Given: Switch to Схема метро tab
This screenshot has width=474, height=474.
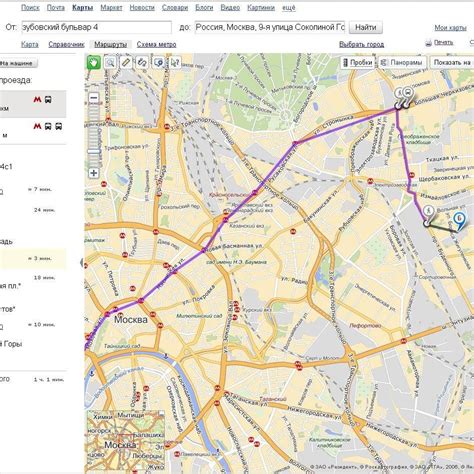Looking at the screenshot, I should (x=156, y=44).
